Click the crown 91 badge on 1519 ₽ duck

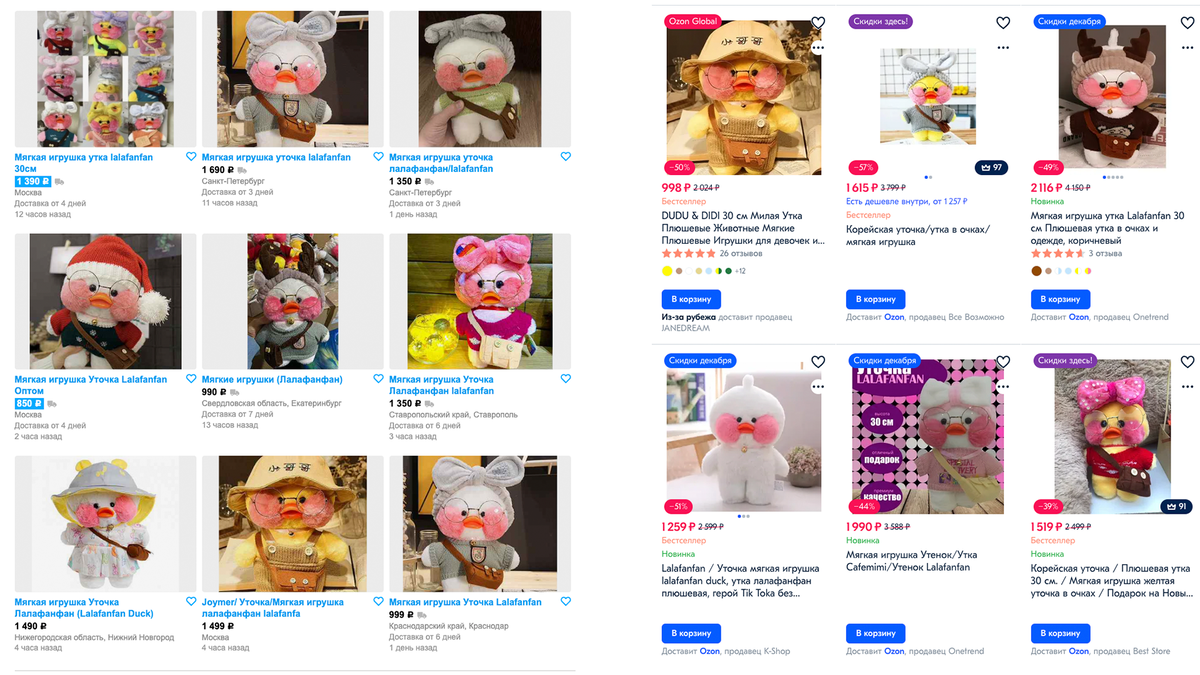(x=1176, y=507)
